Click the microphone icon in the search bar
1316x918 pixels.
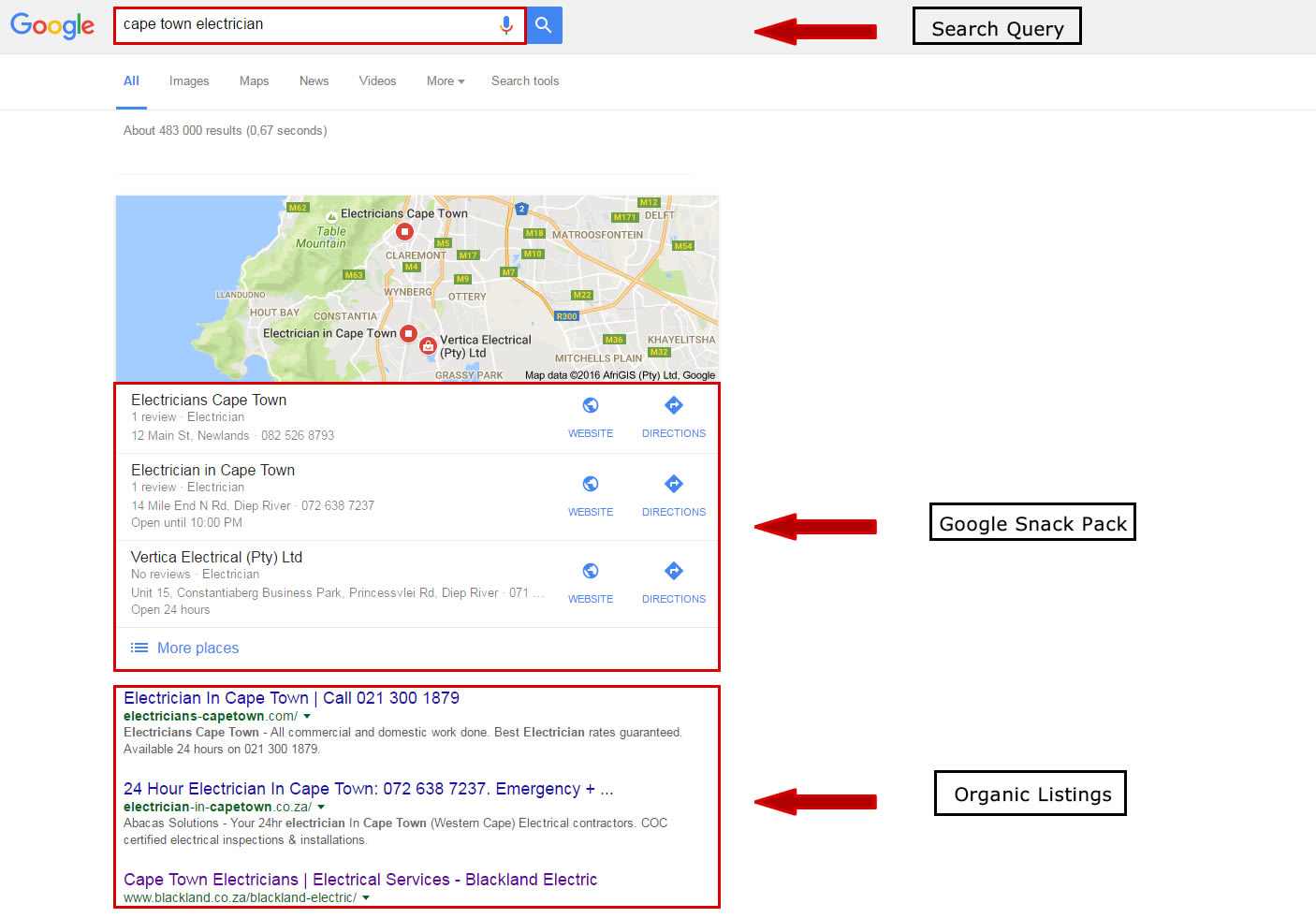[x=506, y=25]
